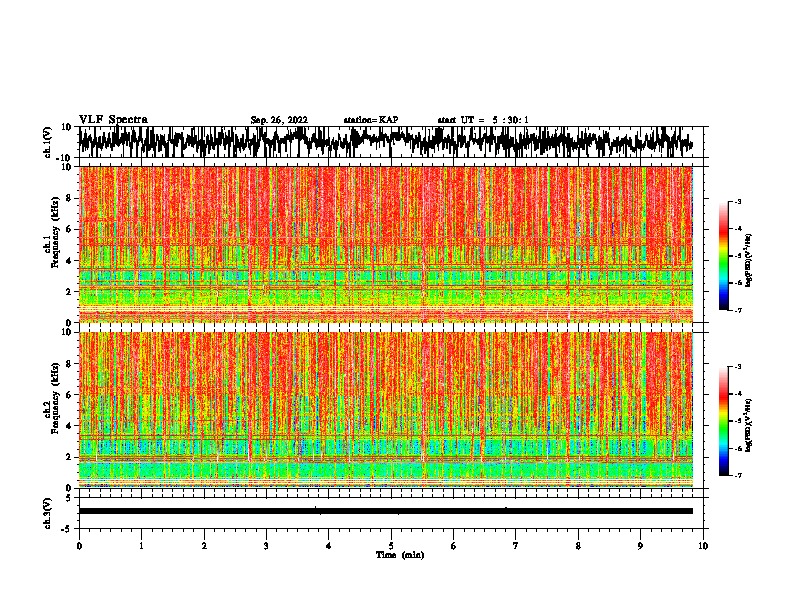The image size is (792, 612).
Task: Click the ch.2 spectrogram color bar
Action: click(724, 421)
